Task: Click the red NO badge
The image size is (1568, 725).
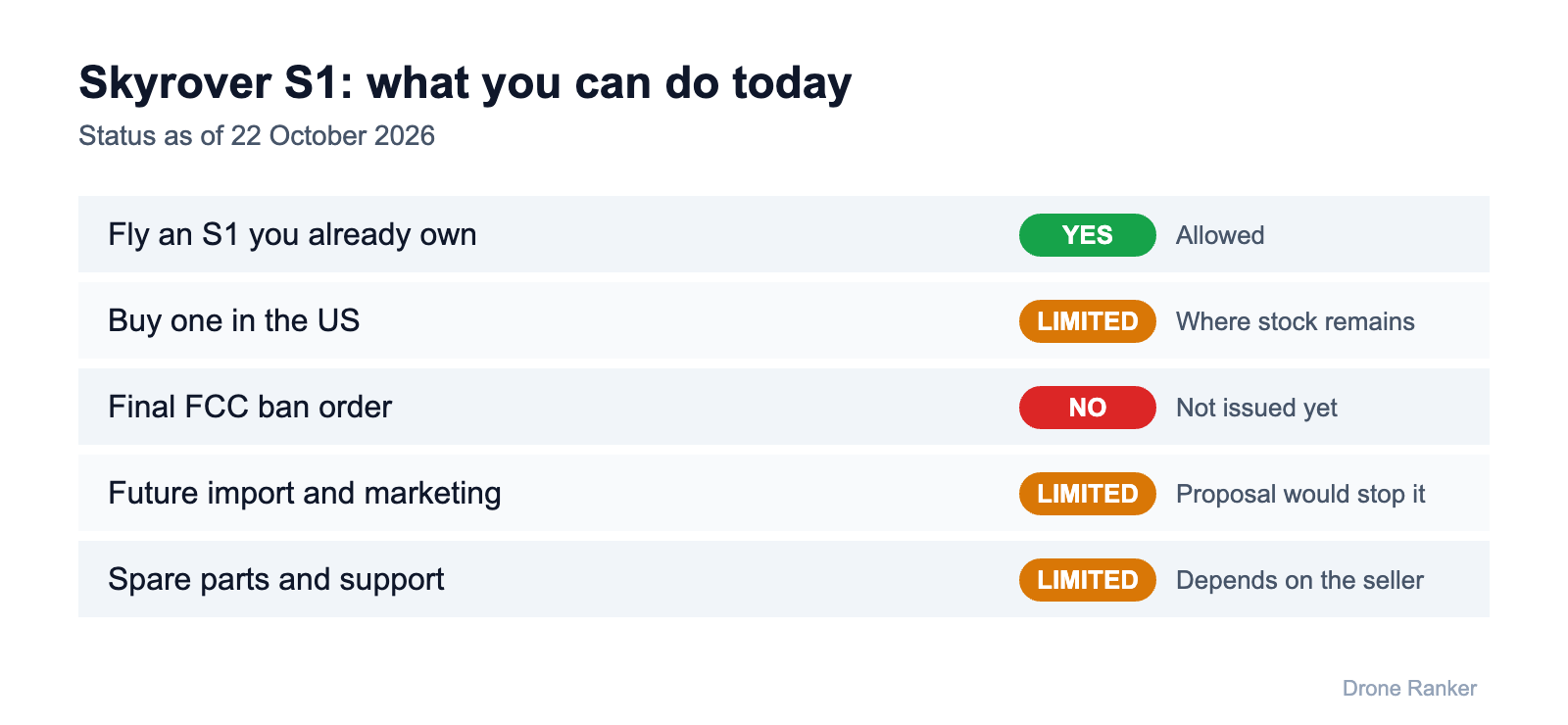Action: (1087, 408)
